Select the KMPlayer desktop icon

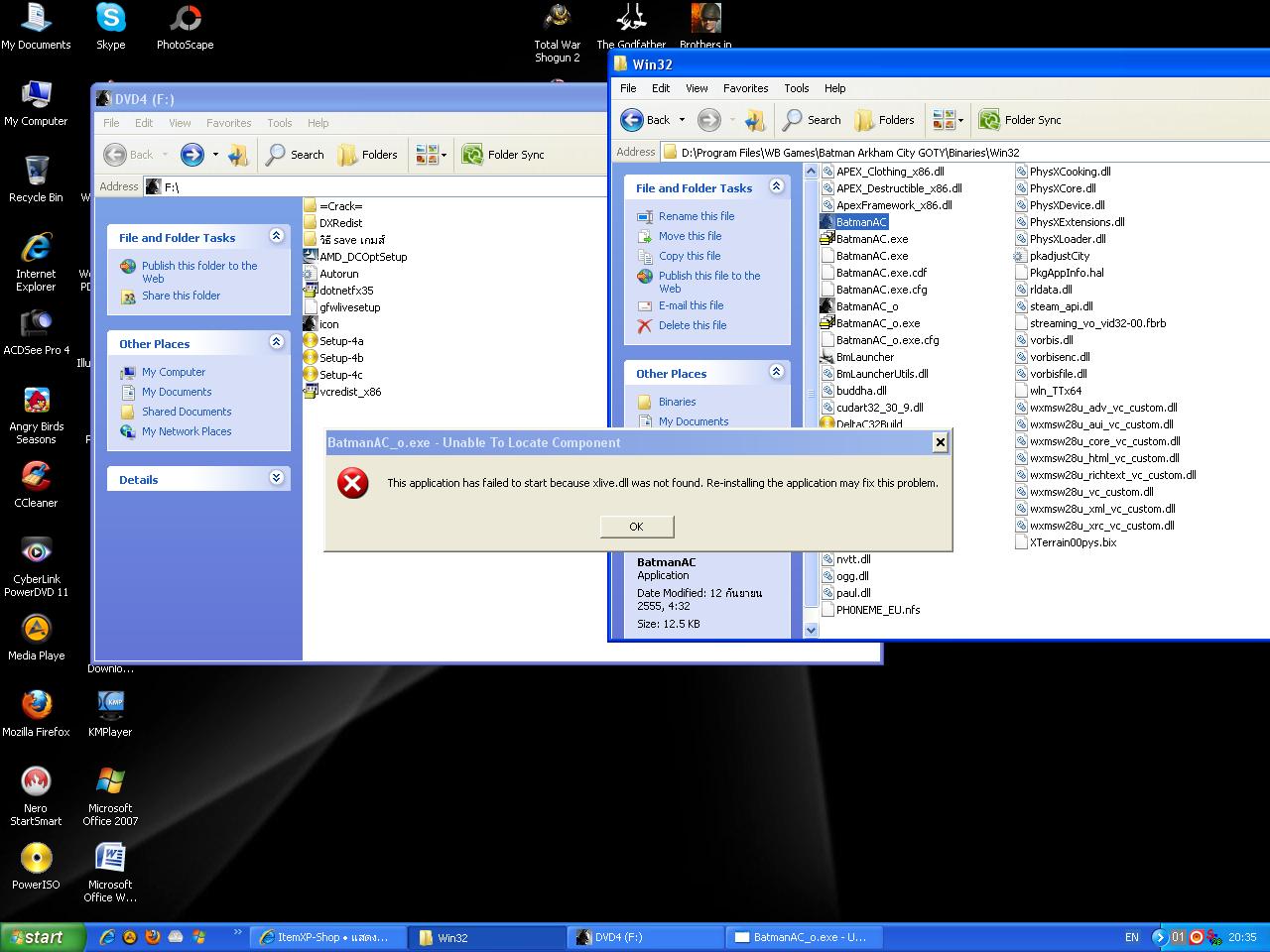tap(110, 713)
